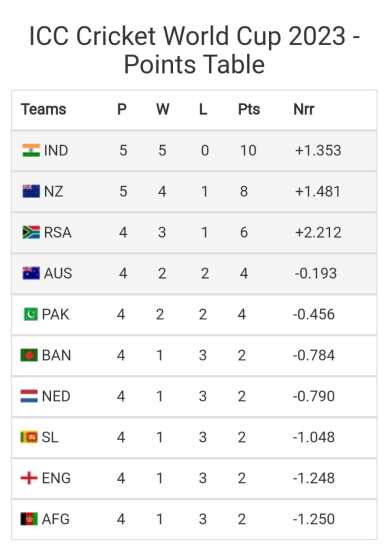Open the IND team name
Viewport: 388px width, 553px height.
[56, 151]
